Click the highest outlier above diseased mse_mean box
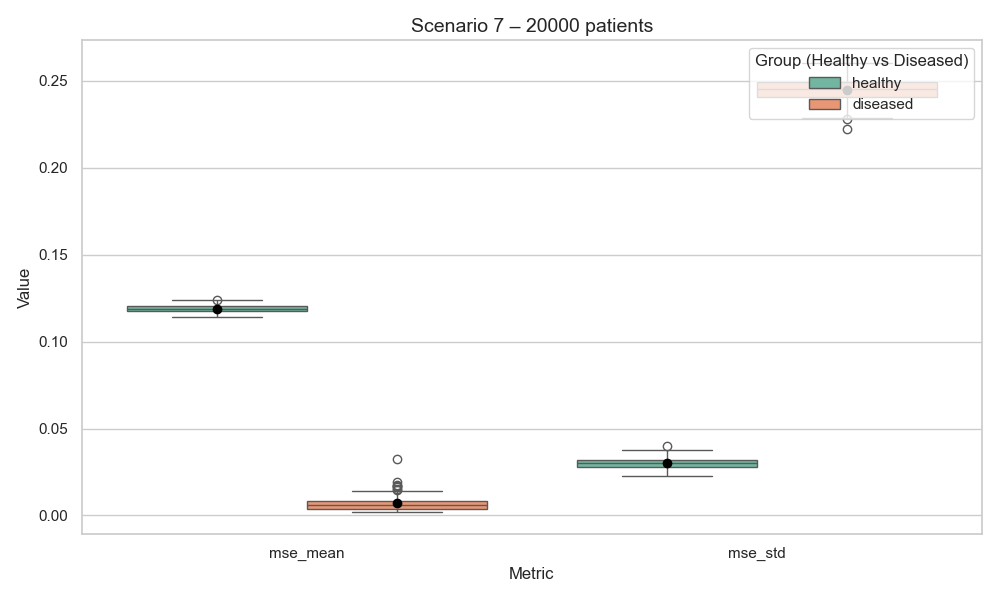Viewport: 1000px width, 600px height. pos(397,460)
